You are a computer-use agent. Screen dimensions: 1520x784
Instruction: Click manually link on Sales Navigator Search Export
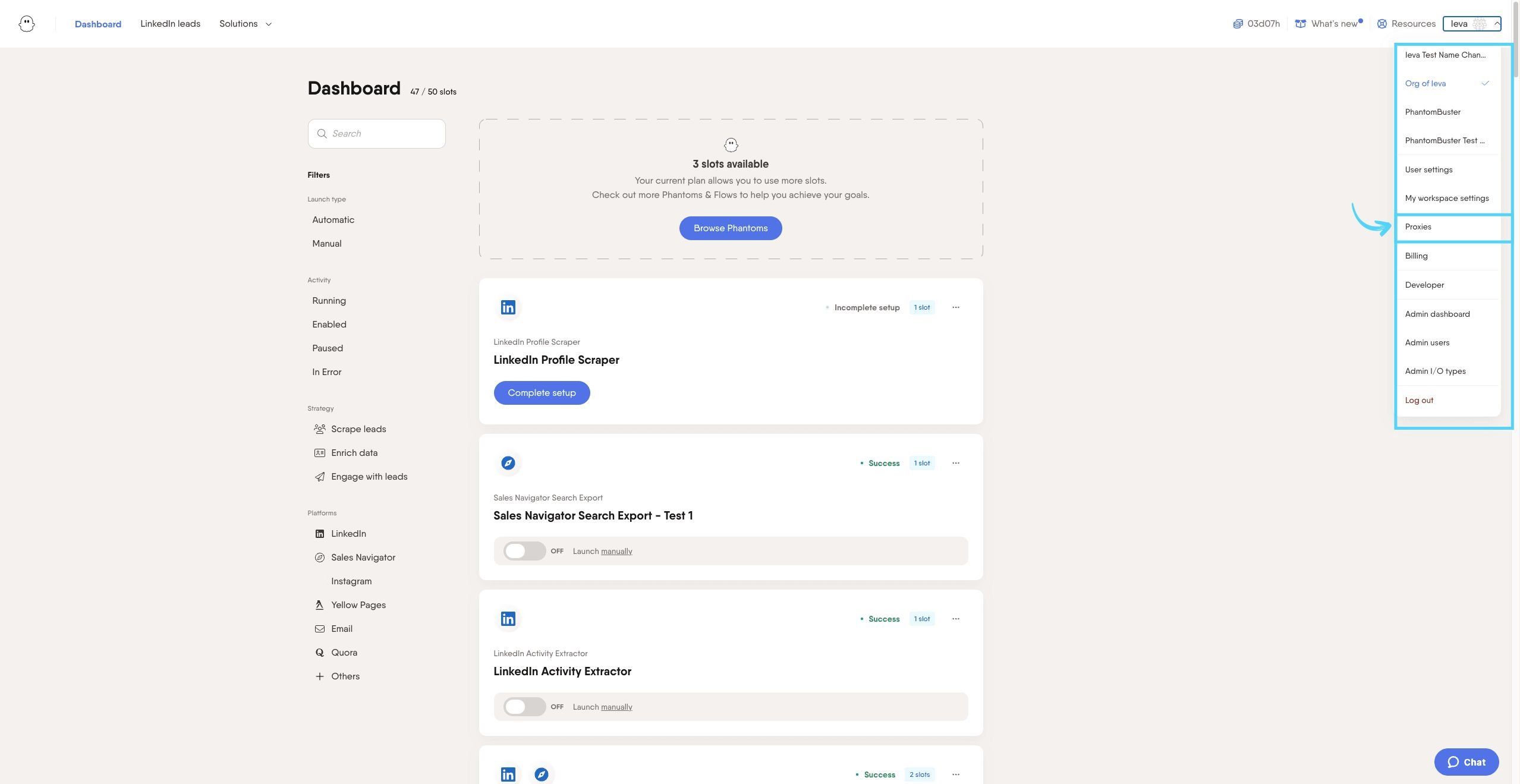click(616, 551)
